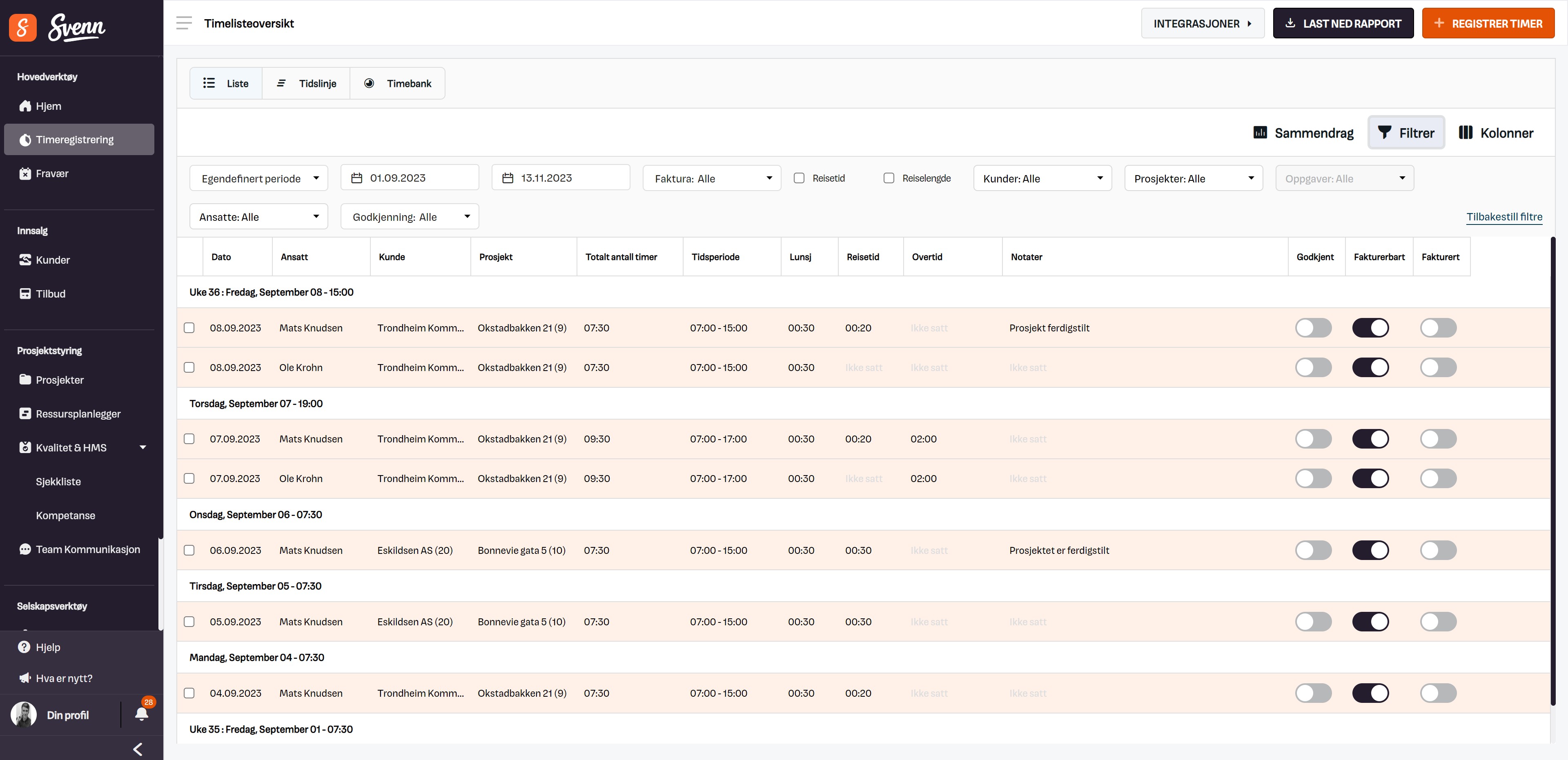1568x760 pixels.
Task: Click the Hjem house icon
Action: point(25,106)
